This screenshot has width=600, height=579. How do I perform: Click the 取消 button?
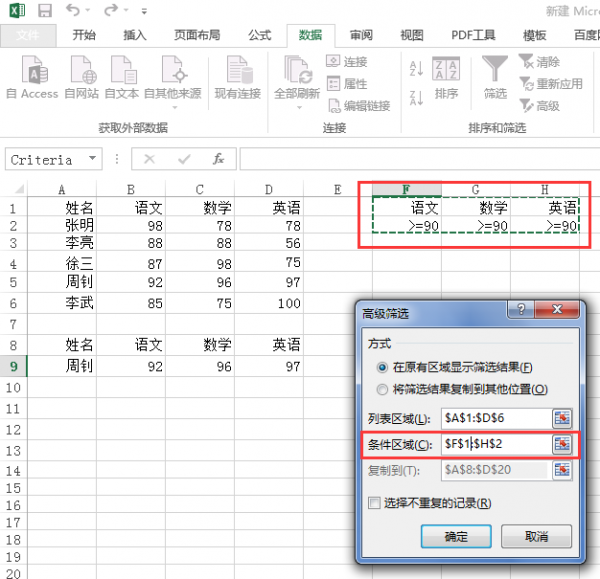coord(536,536)
